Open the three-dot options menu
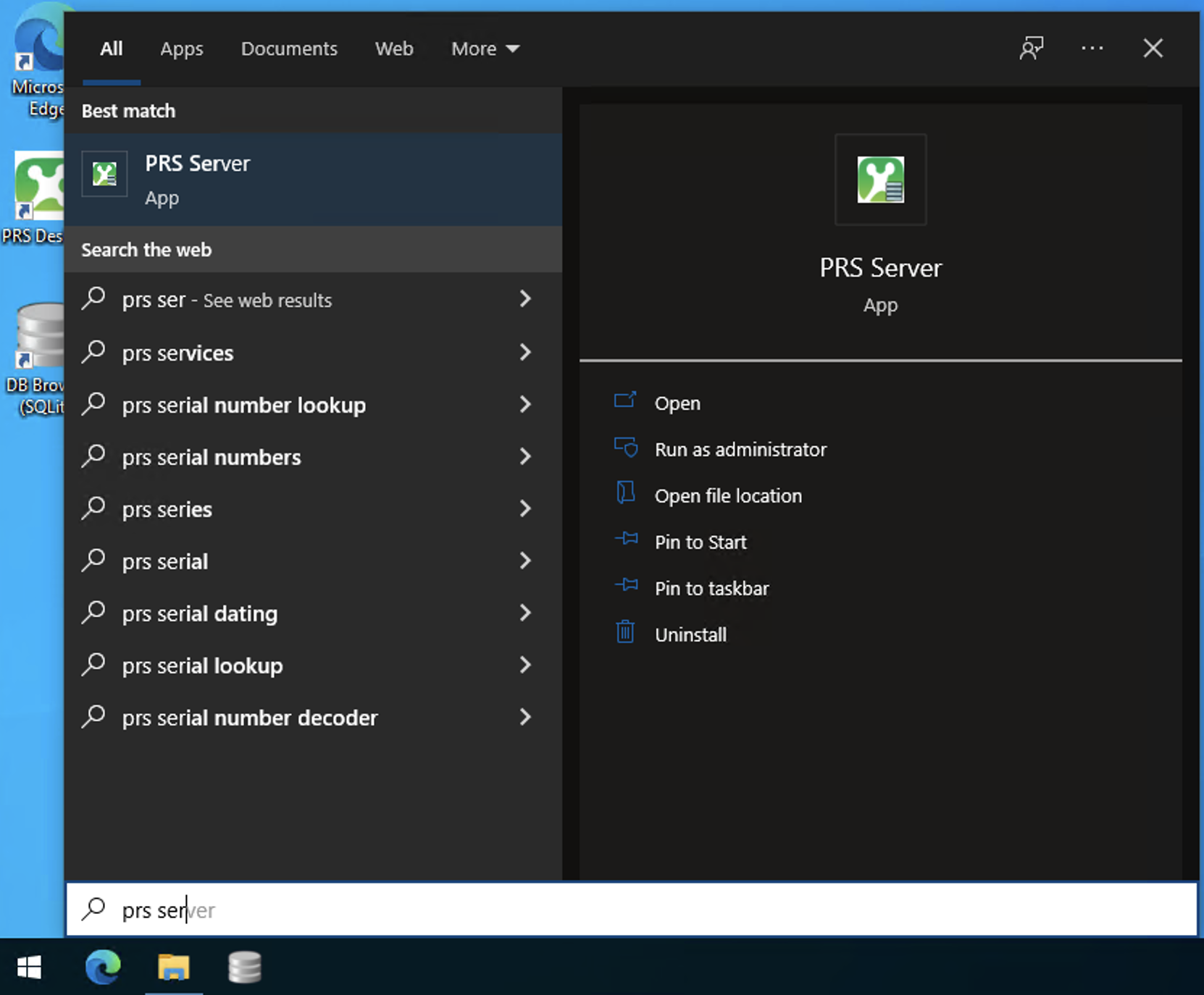1204x995 pixels. pyautogui.click(x=1092, y=49)
